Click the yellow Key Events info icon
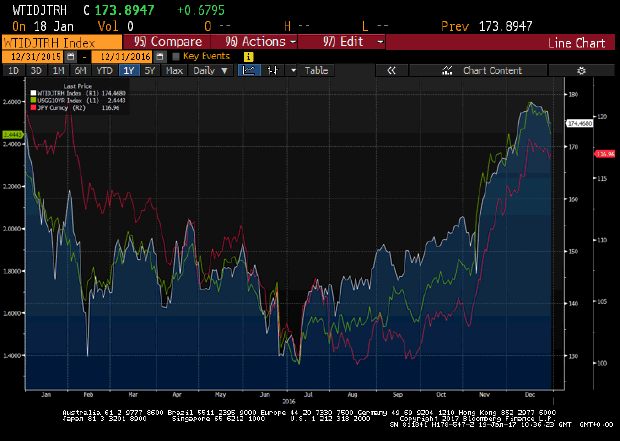 (x=248, y=57)
